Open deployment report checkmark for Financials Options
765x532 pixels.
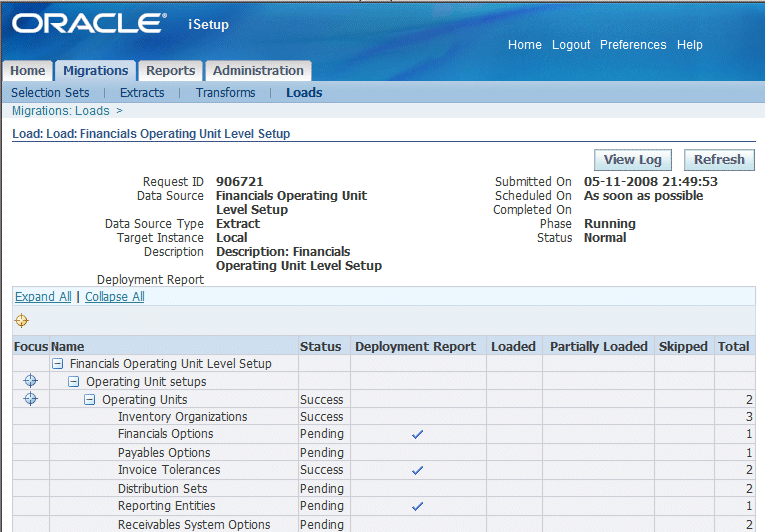point(417,434)
